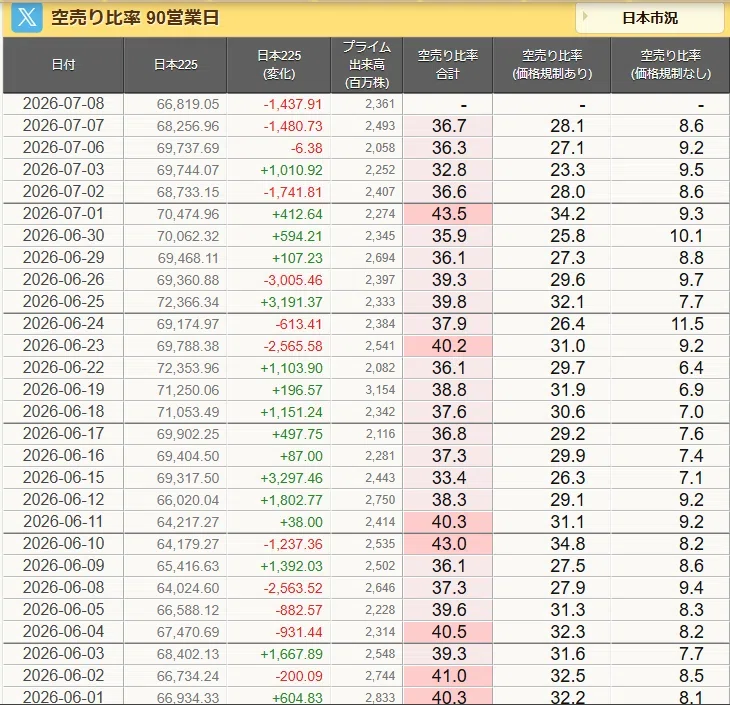This screenshot has height=705, width=730.
Task: Click the regulated ratio value 34.8
Action: click(x=568, y=544)
